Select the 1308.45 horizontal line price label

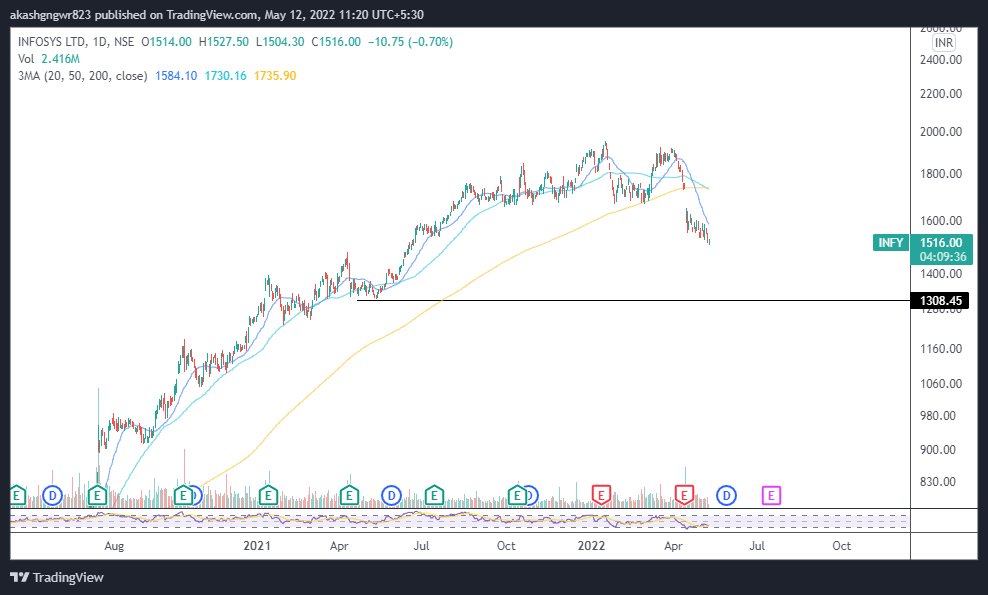[940, 301]
